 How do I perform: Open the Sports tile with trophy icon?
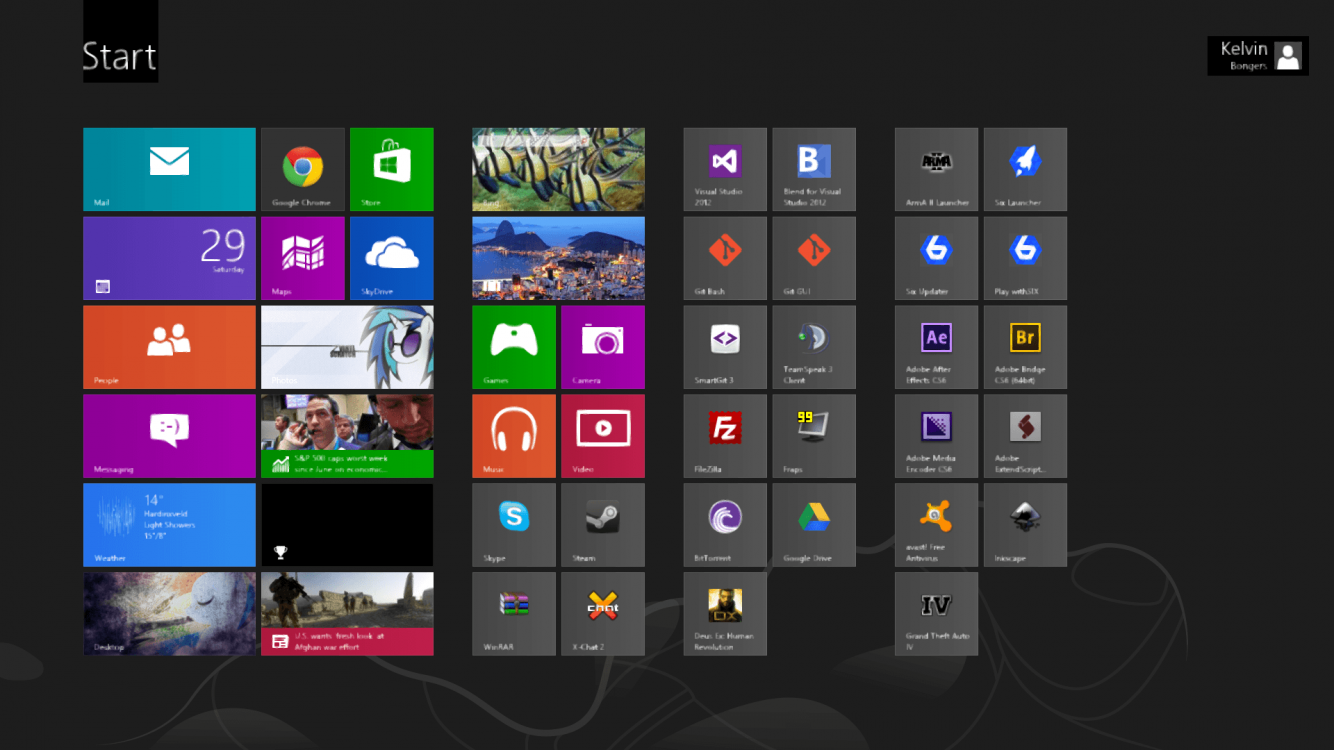[x=347, y=525]
